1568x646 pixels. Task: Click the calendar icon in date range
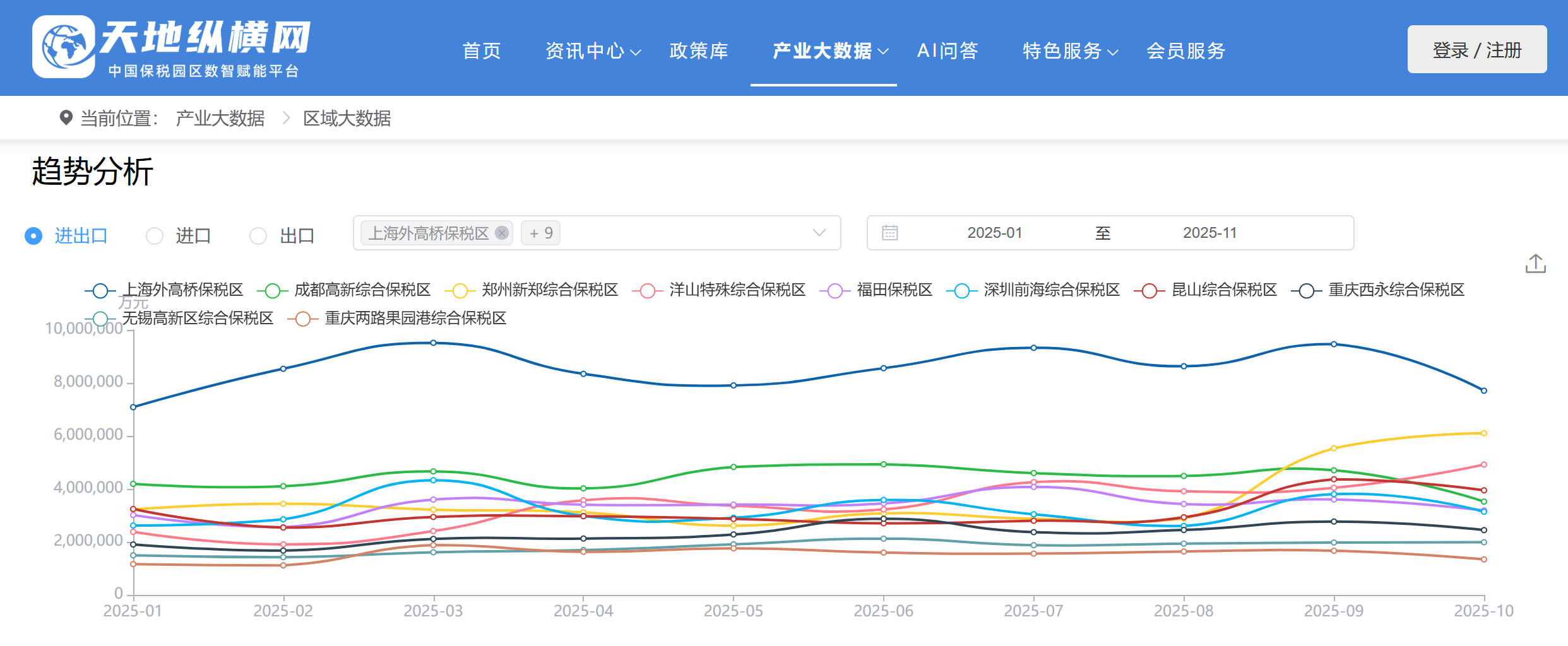[x=889, y=233]
